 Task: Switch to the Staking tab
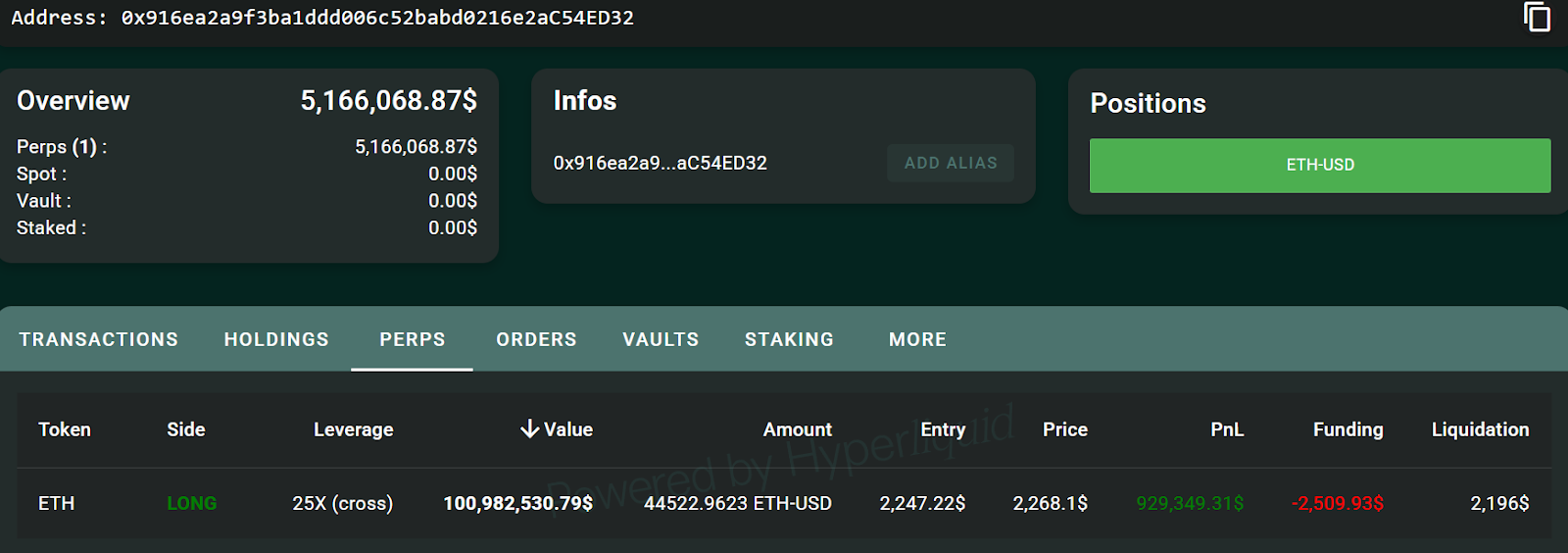coord(789,339)
